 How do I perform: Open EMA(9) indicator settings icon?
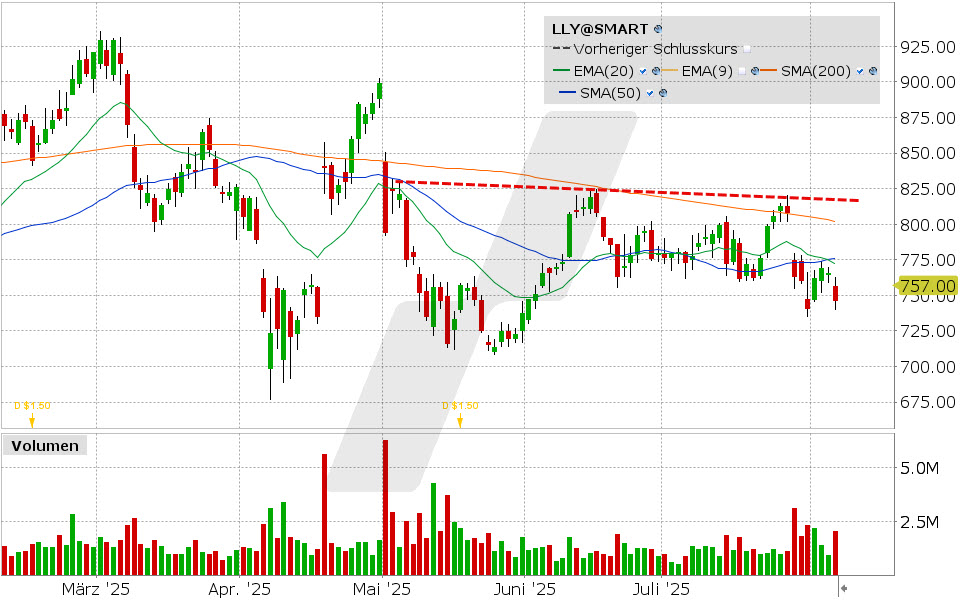click(x=755, y=71)
